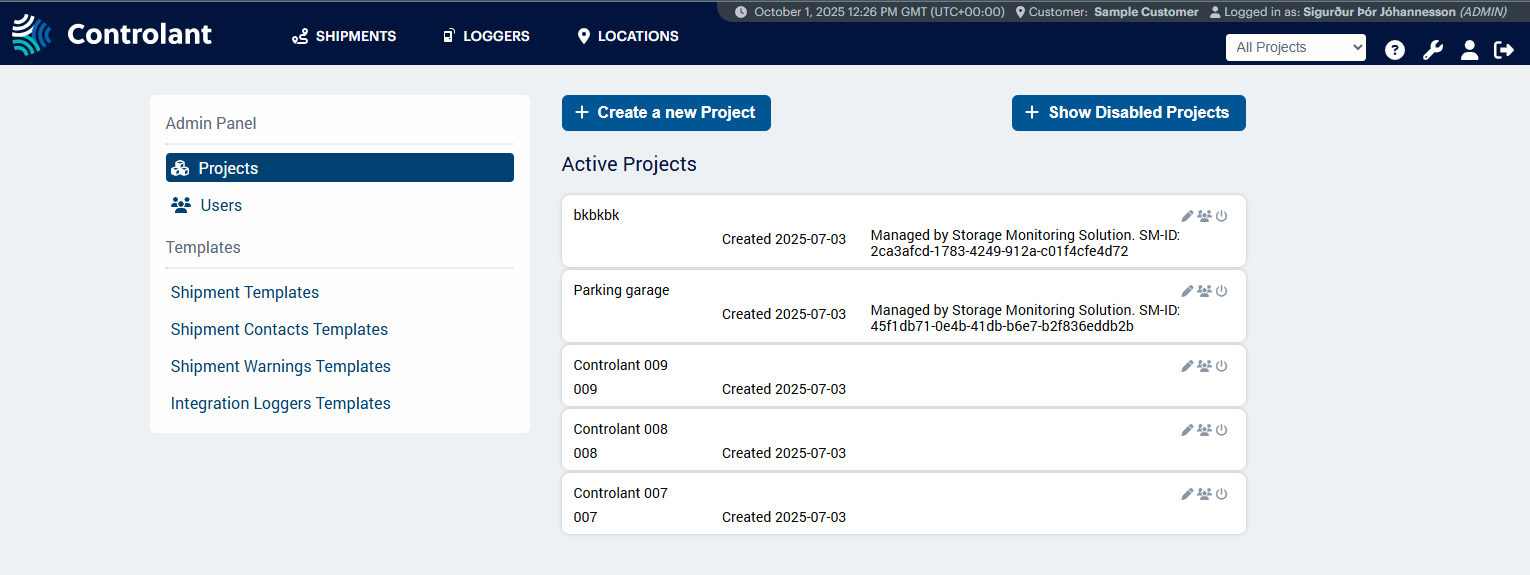The width and height of the screenshot is (1530, 575).
Task: Click Created date of Controlant 009 row
Action: [784, 389]
